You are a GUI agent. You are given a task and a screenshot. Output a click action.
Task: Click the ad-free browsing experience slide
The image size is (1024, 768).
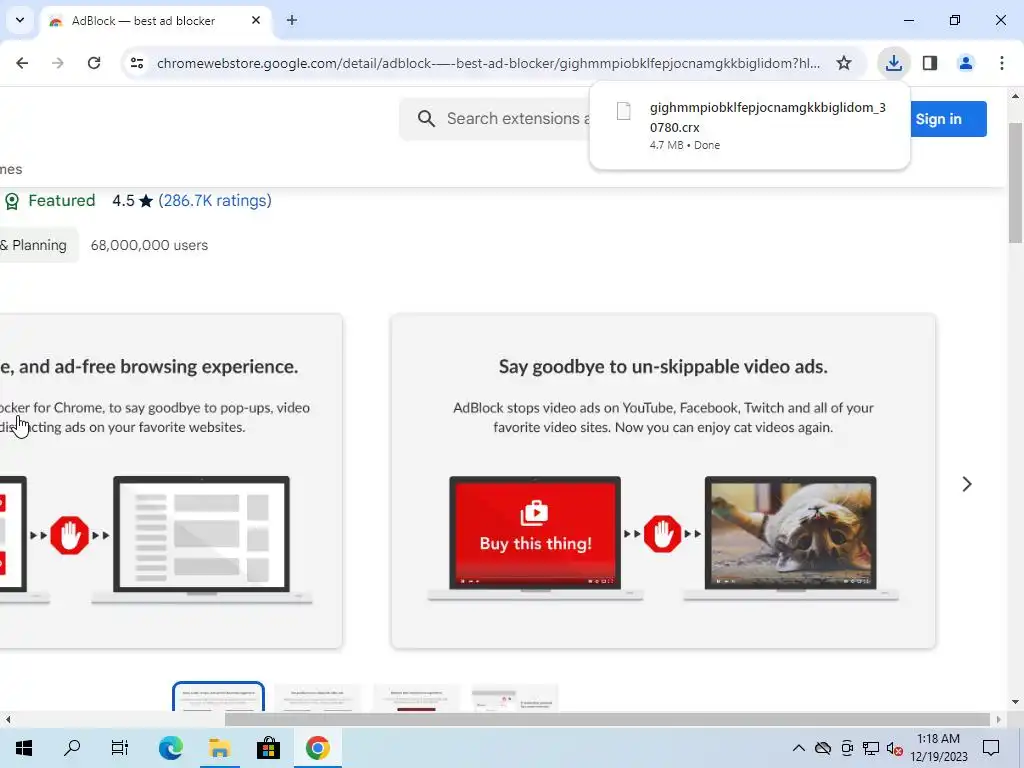[x=171, y=481]
